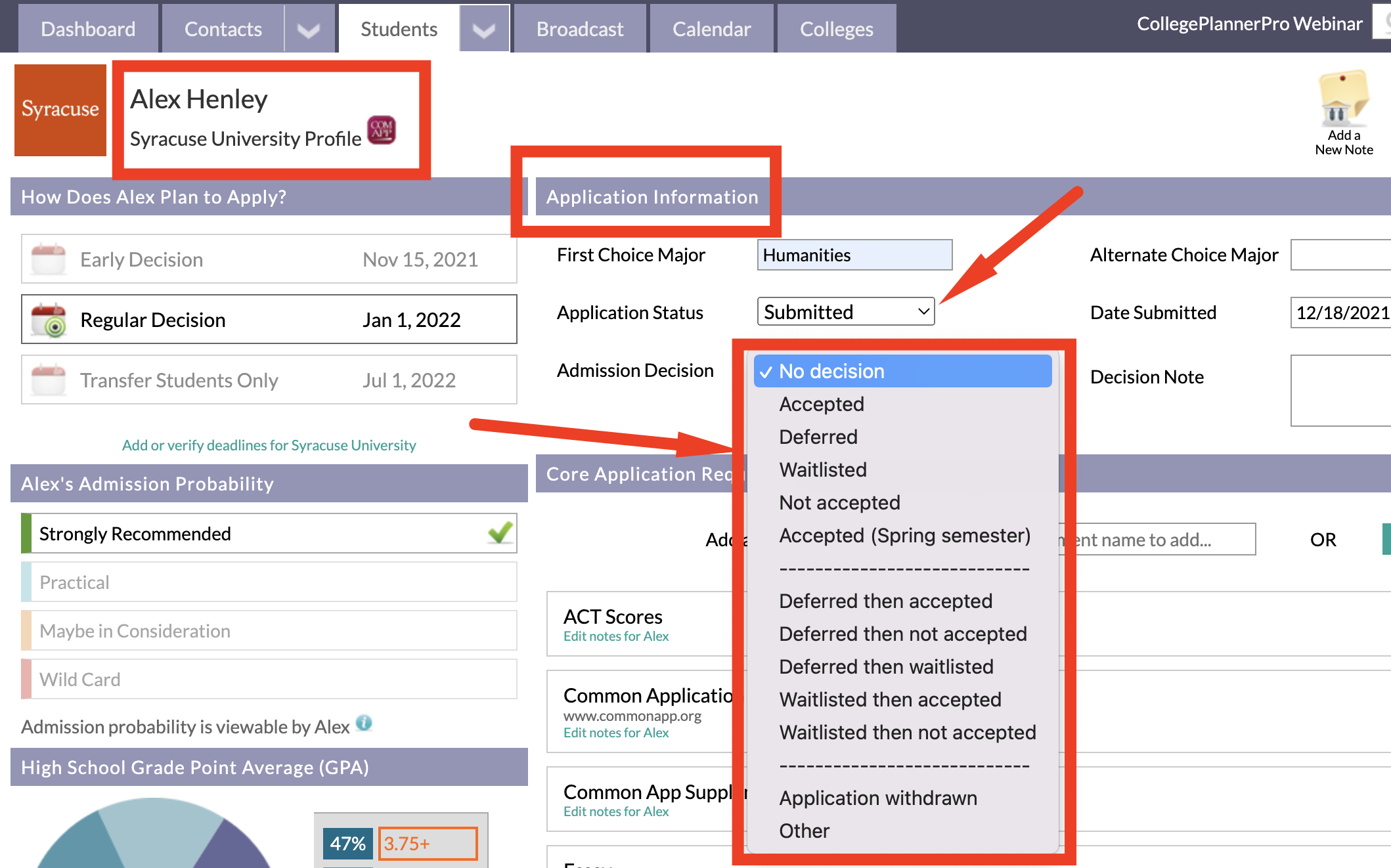Click the 47% GPA label

[x=347, y=844]
